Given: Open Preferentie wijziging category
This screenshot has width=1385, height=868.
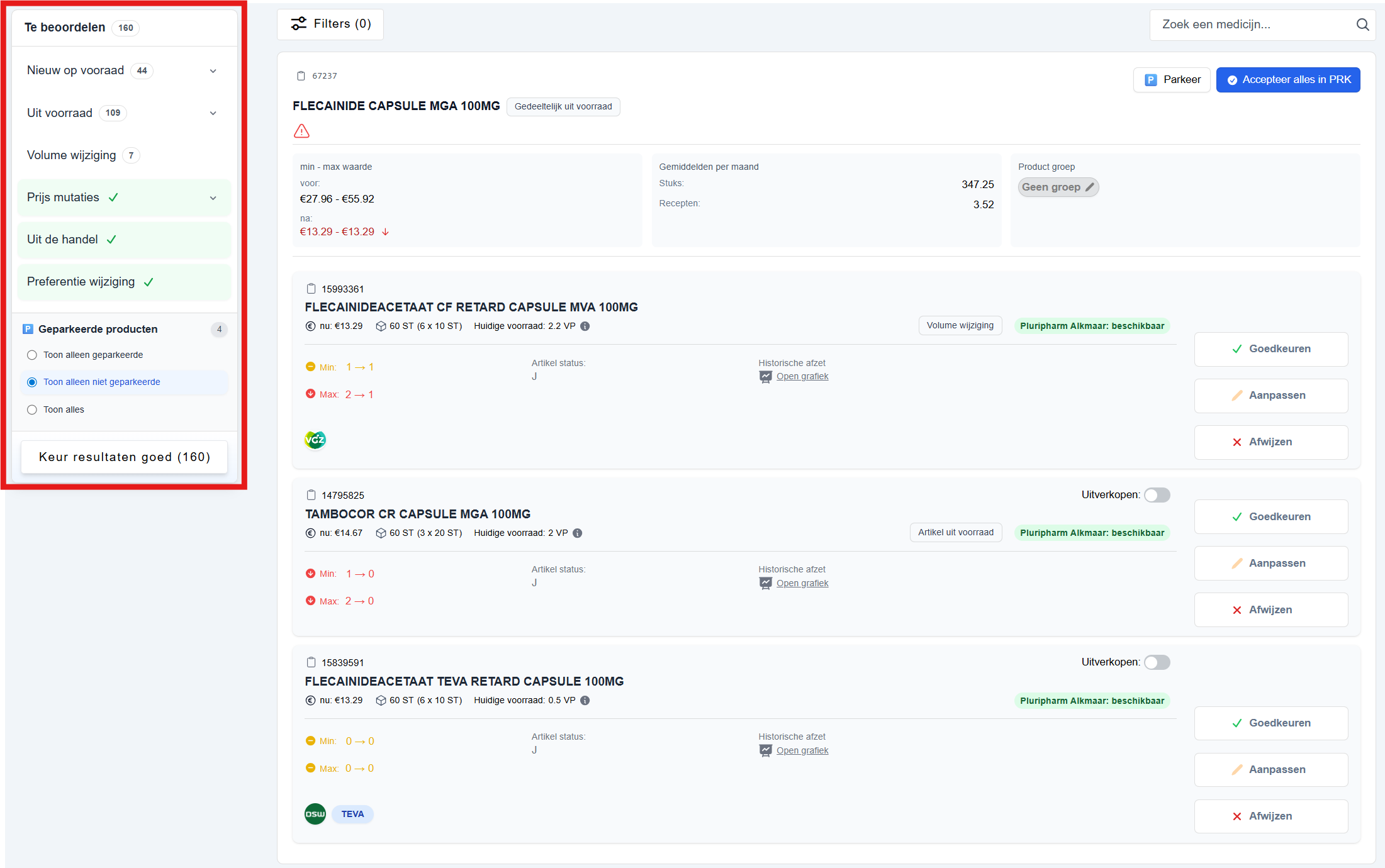Looking at the screenshot, I should 124,282.
